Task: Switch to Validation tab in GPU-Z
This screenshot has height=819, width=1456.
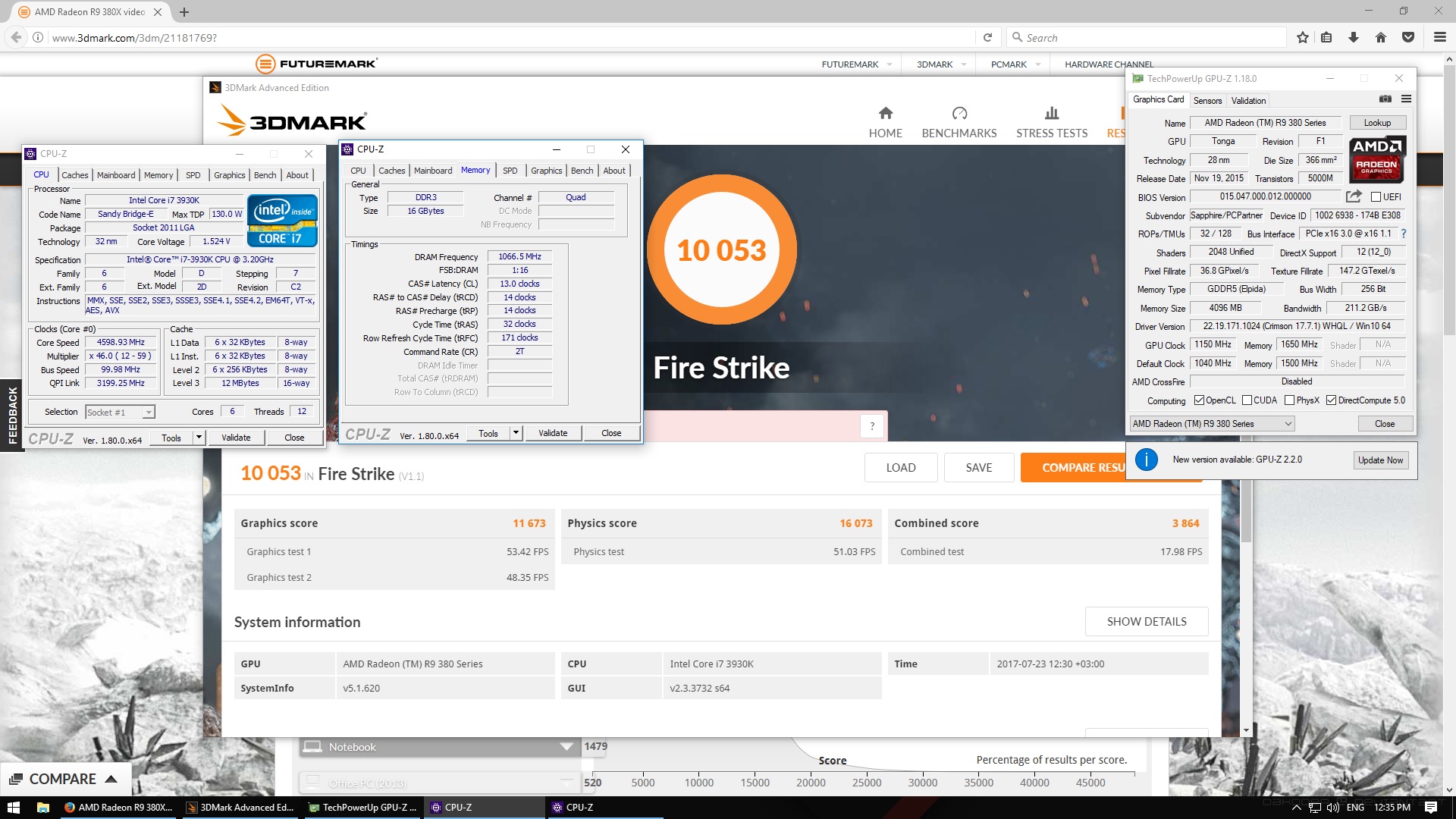Action: (1248, 100)
